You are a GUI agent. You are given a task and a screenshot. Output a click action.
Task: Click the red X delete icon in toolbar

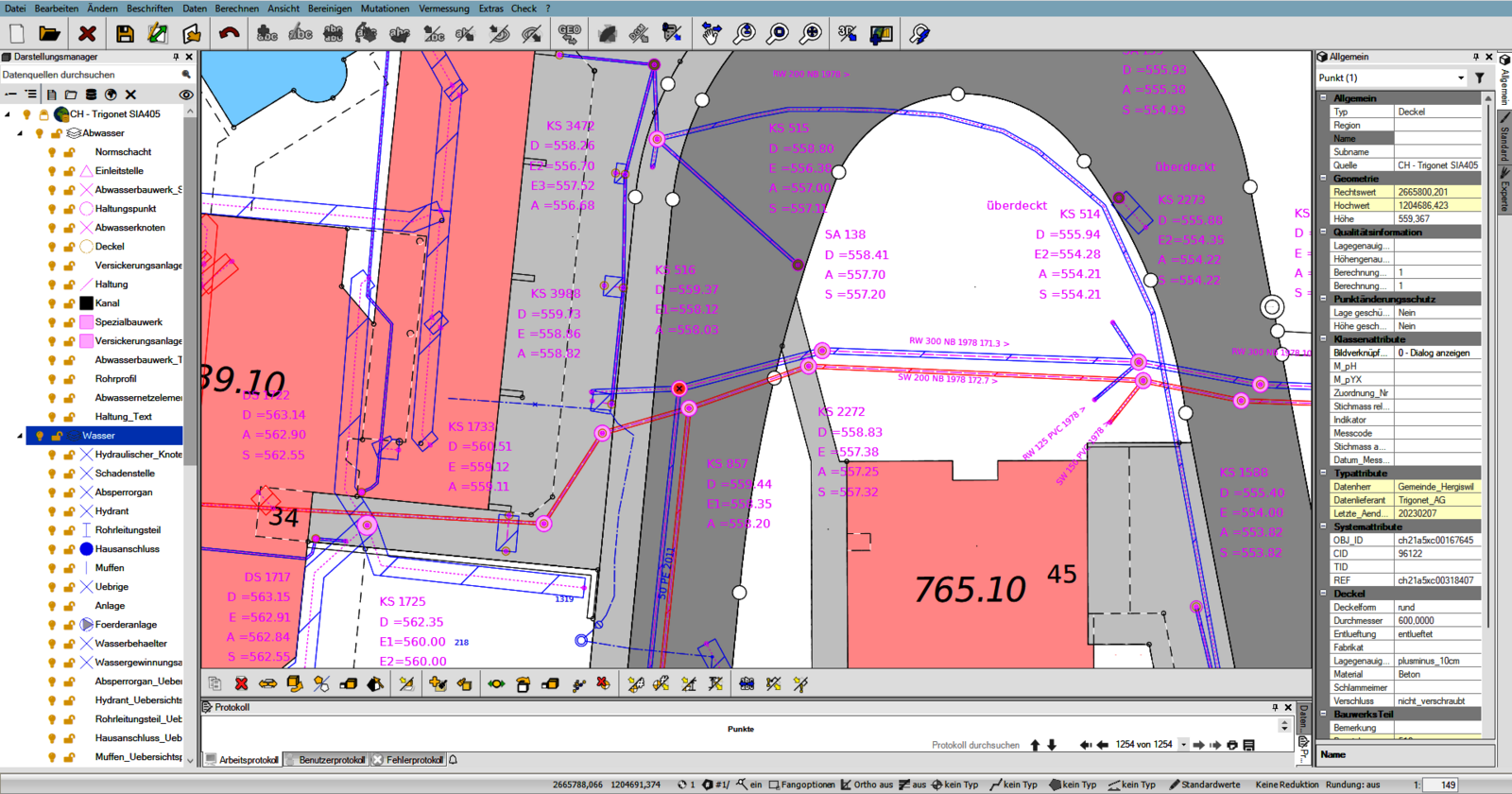pyautogui.click(x=87, y=34)
